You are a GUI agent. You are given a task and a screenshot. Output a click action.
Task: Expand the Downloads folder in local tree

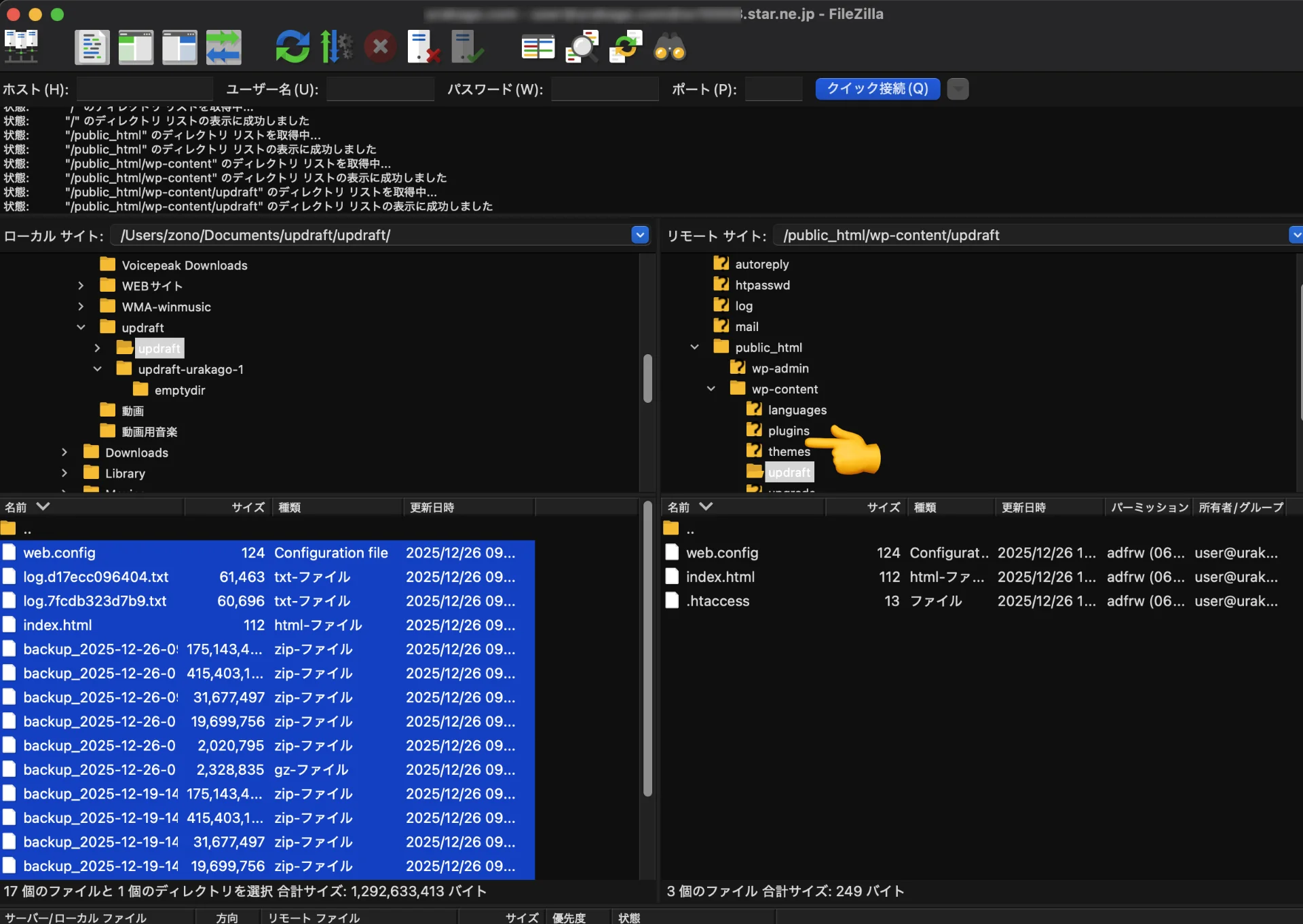(64, 452)
